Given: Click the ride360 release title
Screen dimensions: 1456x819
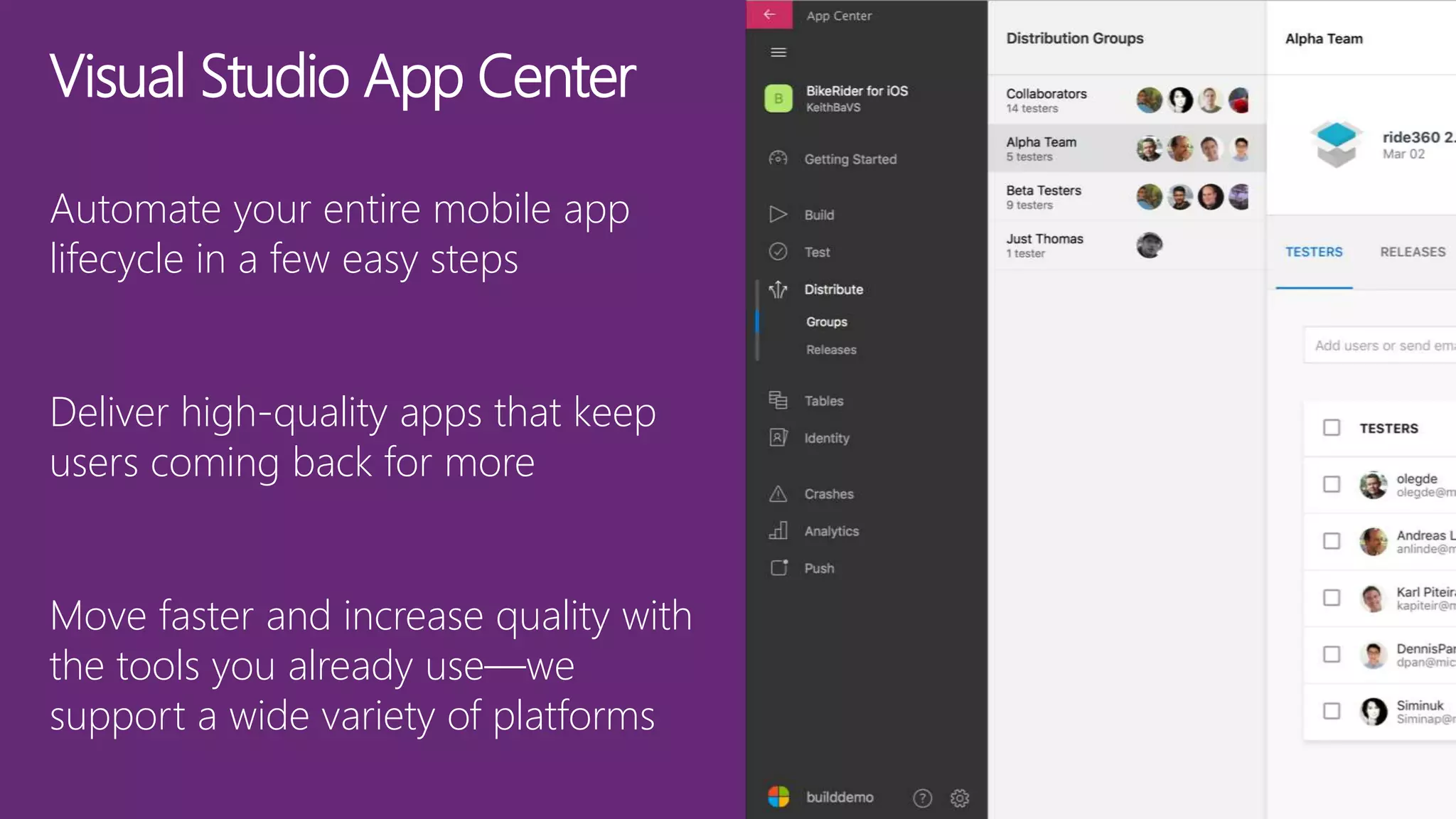Looking at the screenshot, I should click(1418, 137).
